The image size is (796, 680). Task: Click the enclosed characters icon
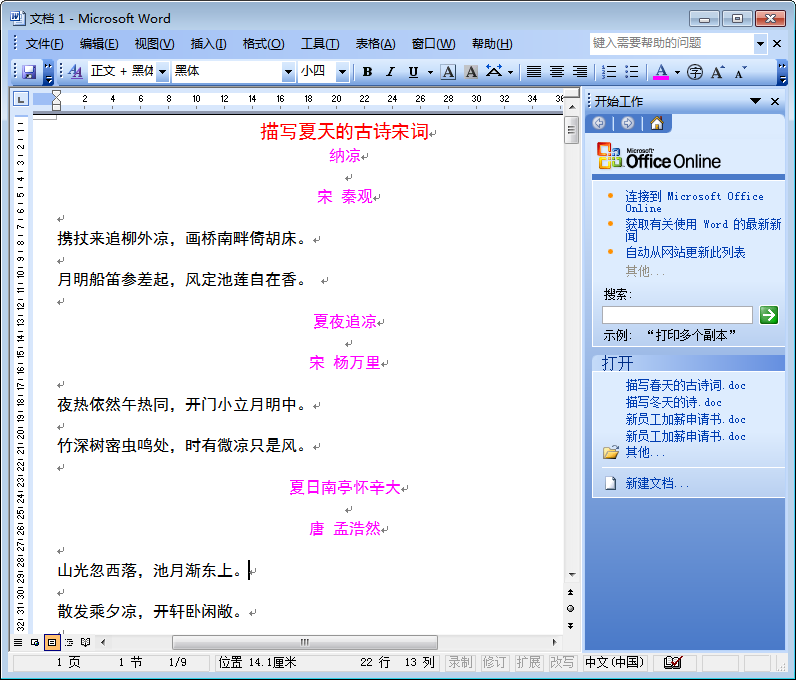[x=694, y=72]
